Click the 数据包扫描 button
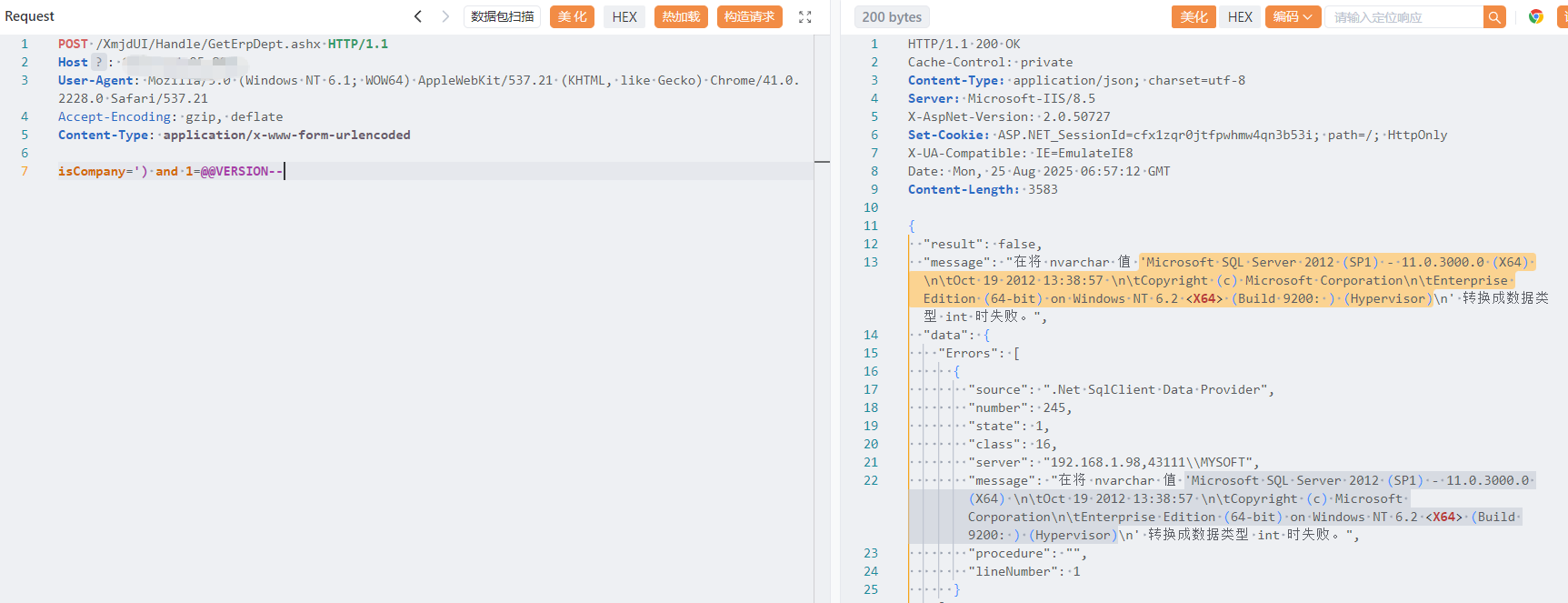 click(503, 17)
